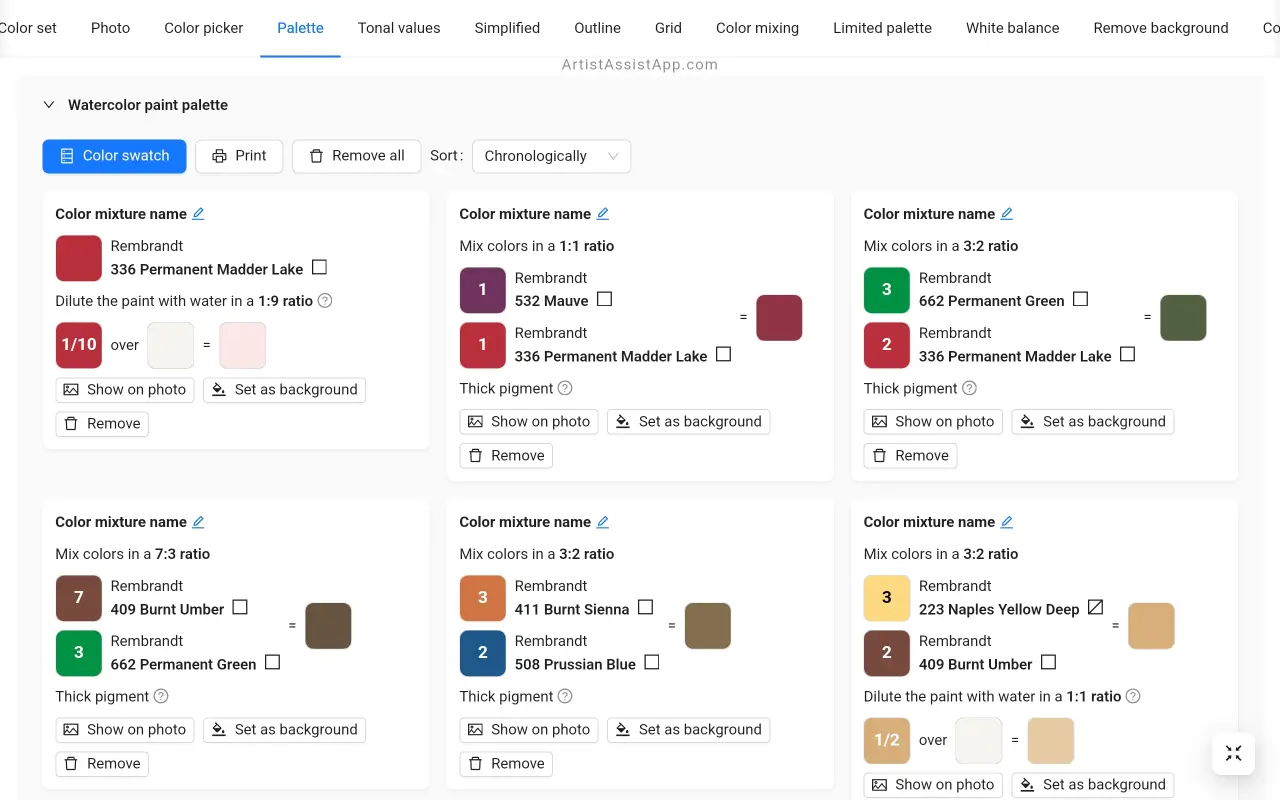Open Thick pigment help in Burnt Sienna card

click(565, 696)
